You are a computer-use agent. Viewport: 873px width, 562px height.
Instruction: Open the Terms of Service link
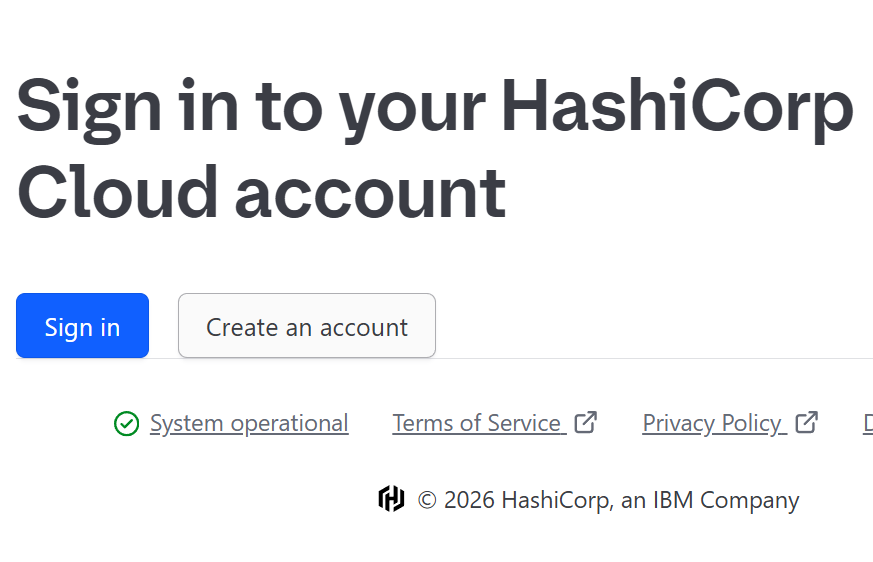tap(477, 423)
